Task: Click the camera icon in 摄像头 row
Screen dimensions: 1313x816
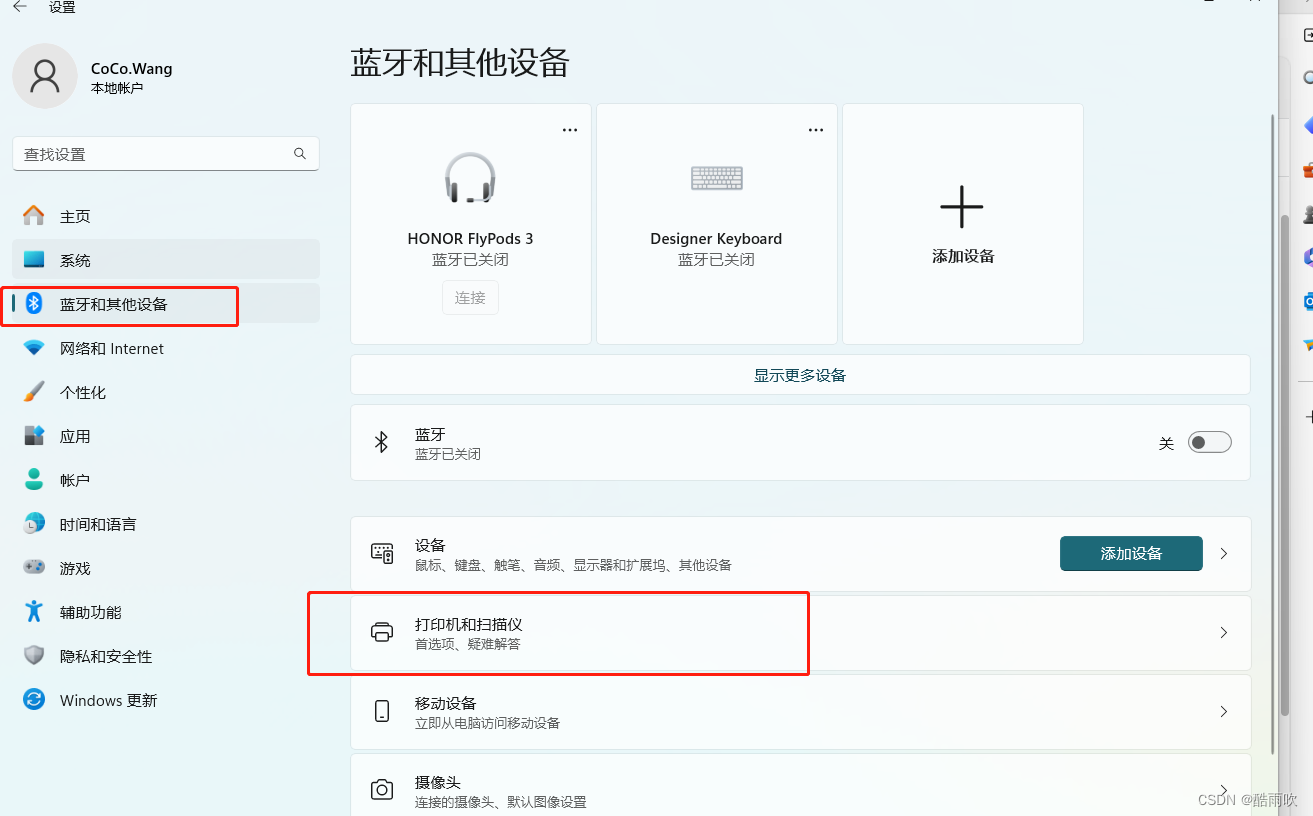Action: (x=382, y=789)
